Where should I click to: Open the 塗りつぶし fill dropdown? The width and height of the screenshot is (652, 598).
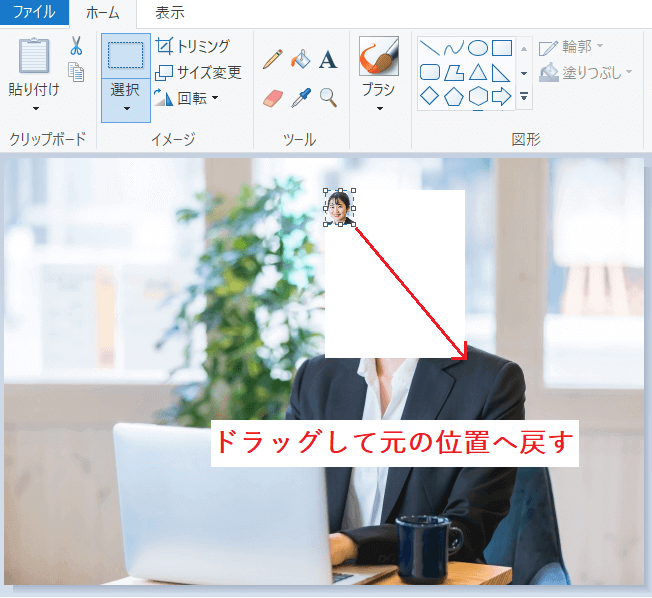click(585, 73)
